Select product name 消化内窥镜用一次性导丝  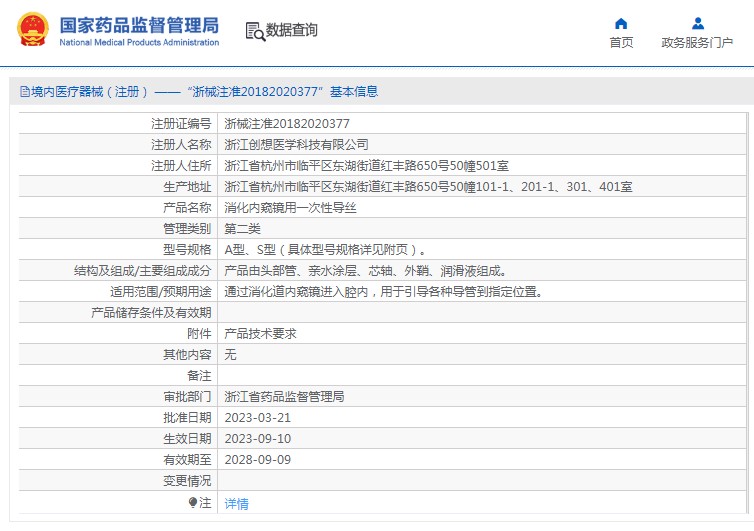coord(290,208)
